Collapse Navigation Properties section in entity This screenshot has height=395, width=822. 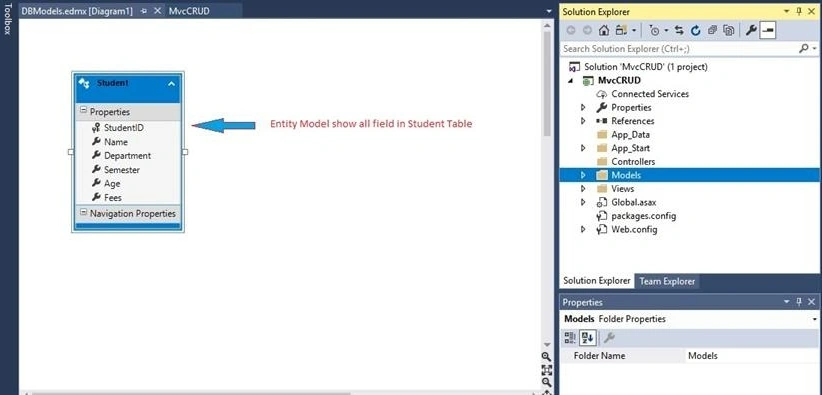click(x=83, y=212)
